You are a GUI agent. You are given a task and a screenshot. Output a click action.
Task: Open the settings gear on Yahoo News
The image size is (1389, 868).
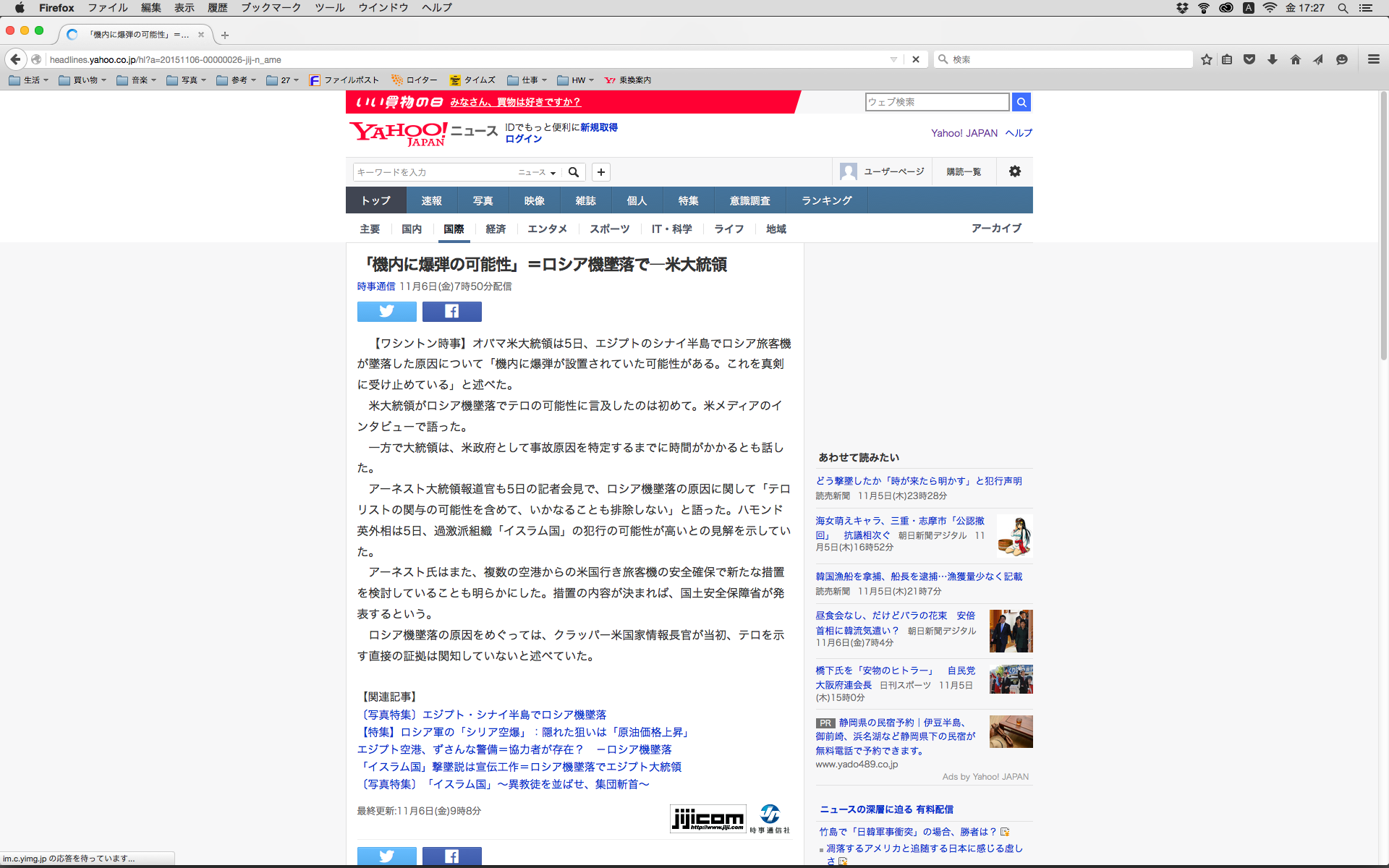1014,171
